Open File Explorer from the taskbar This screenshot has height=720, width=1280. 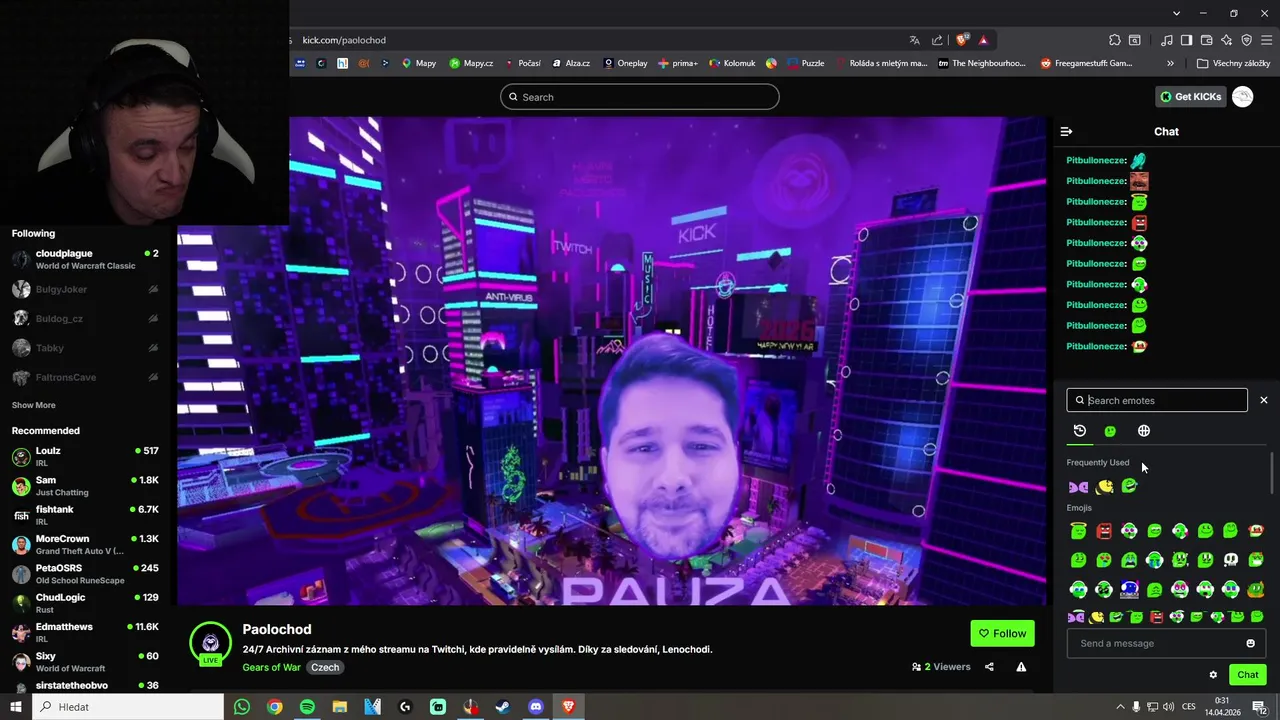point(340,707)
